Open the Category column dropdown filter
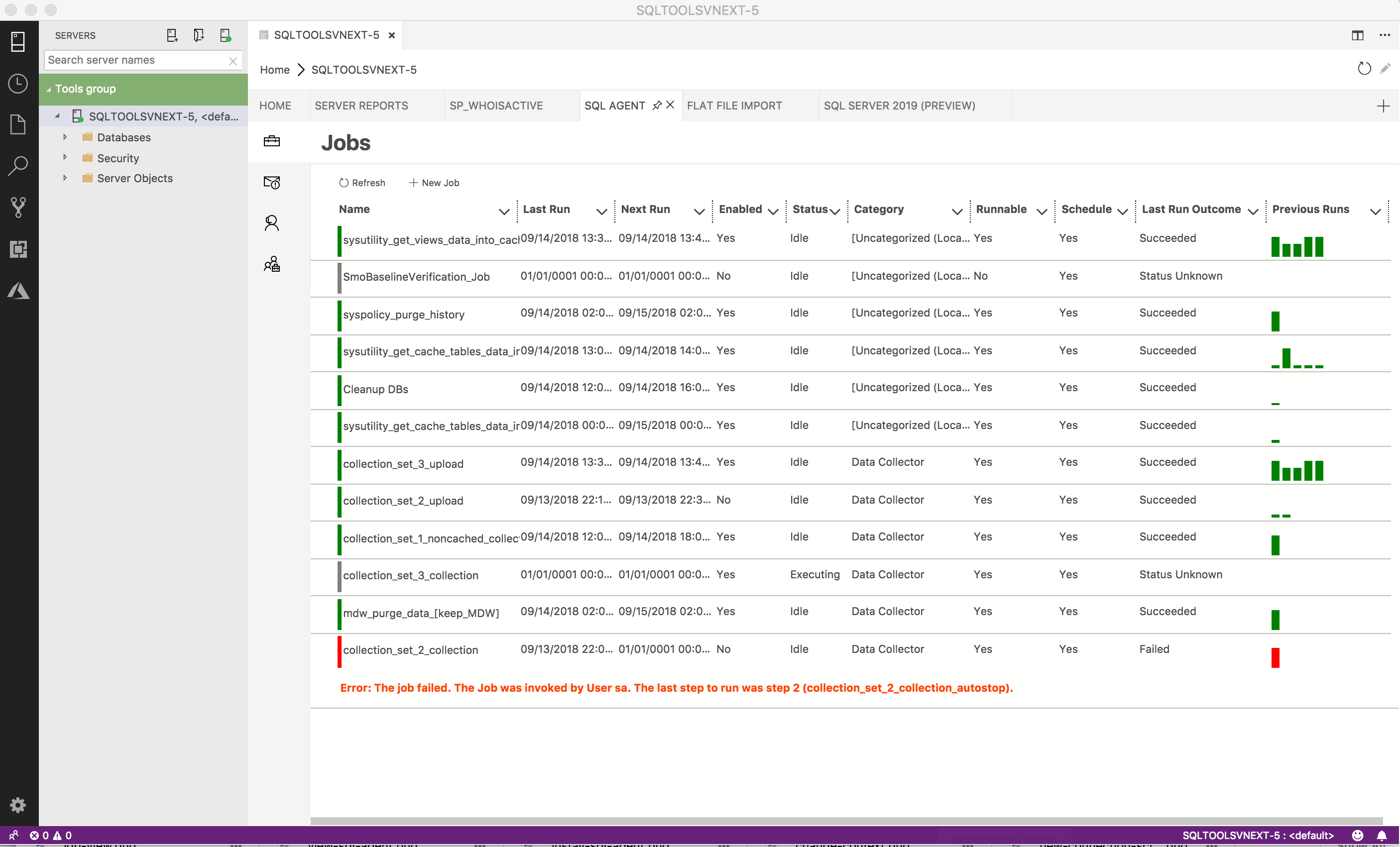The width and height of the screenshot is (1400, 847). point(954,210)
